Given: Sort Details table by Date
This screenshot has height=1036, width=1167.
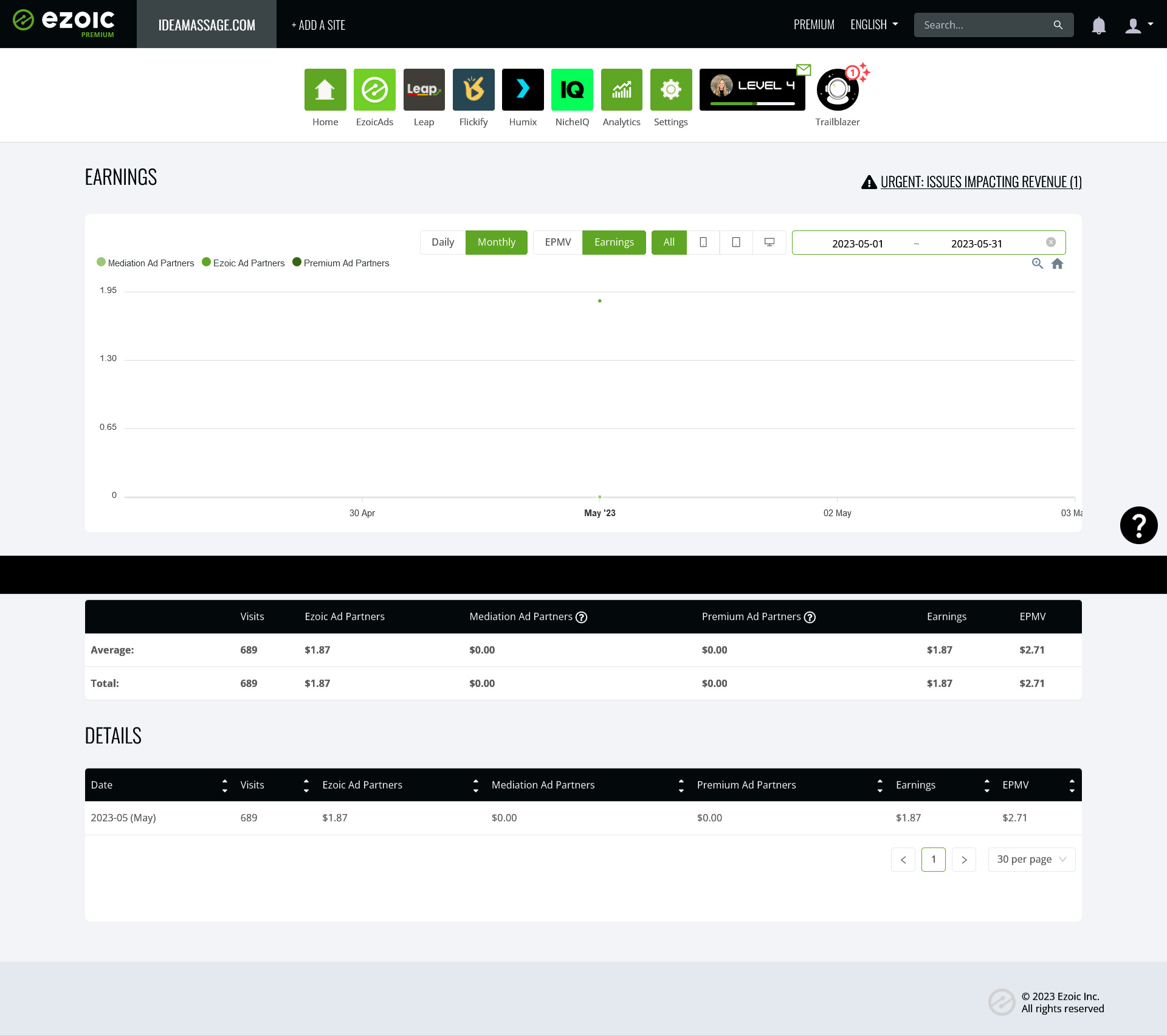Looking at the screenshot, I should point(224,786).
